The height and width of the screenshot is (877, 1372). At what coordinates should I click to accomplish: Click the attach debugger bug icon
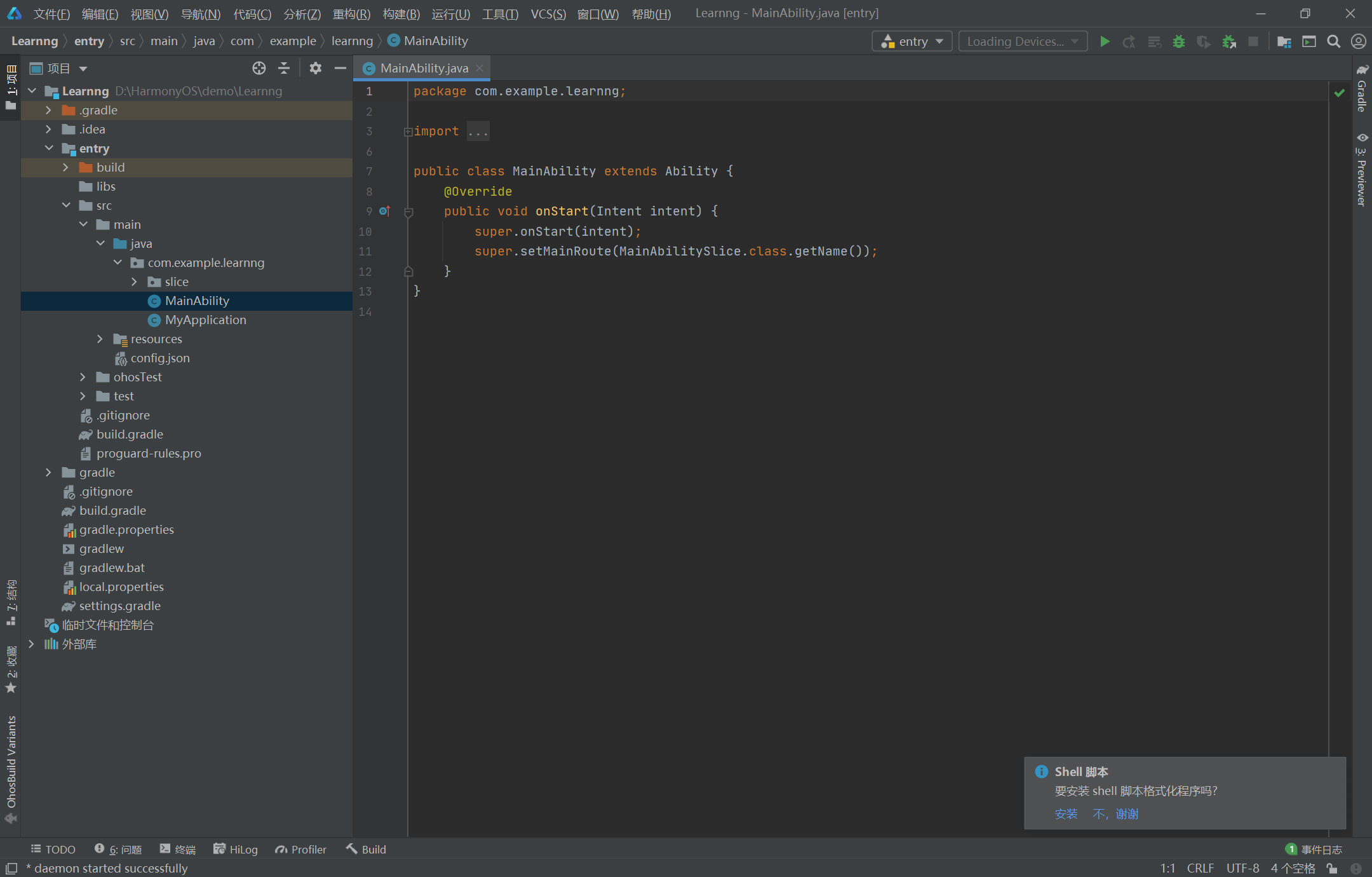click(1229, 41)
